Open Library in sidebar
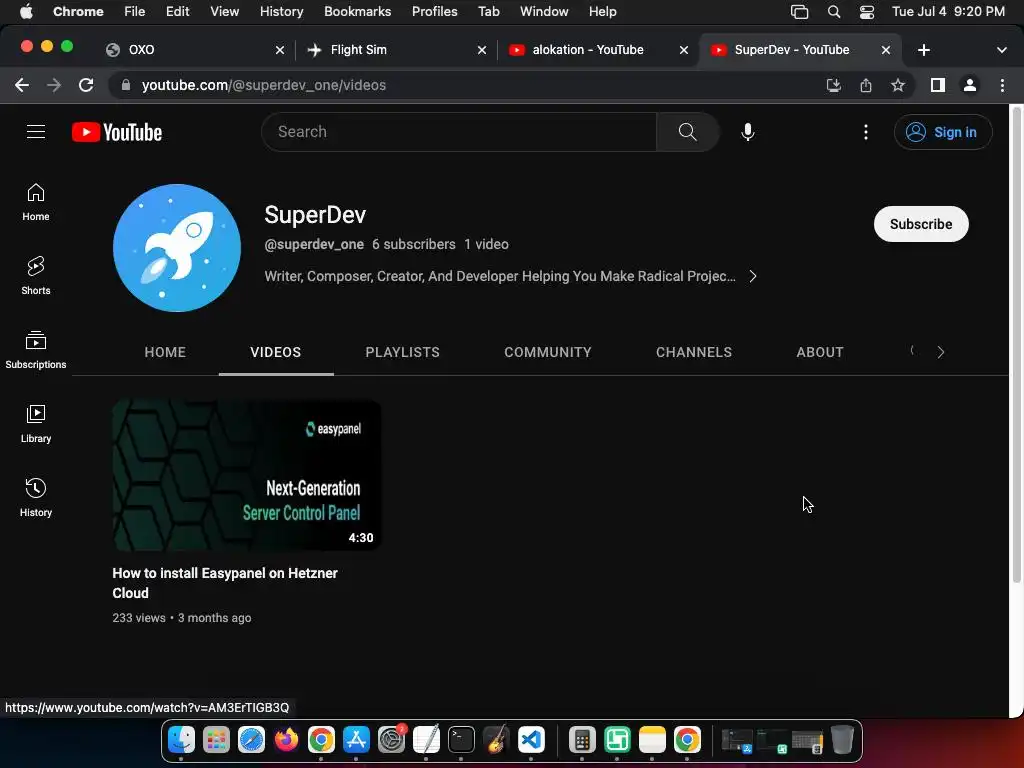The height and width of the screenshot is (768, 1024). click(x=36, y=424)
